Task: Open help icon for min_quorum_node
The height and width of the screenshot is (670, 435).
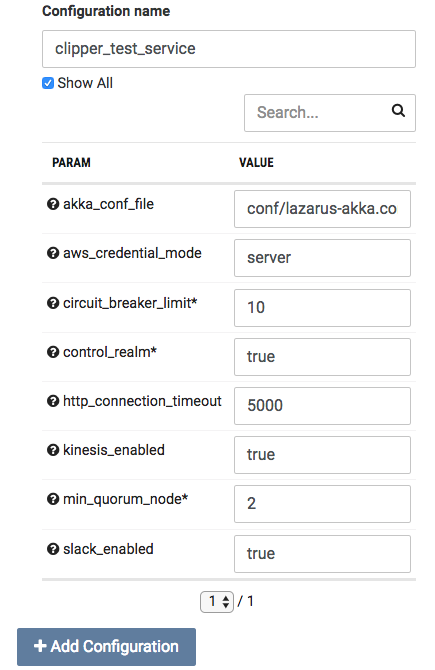Action: (53, 499)
